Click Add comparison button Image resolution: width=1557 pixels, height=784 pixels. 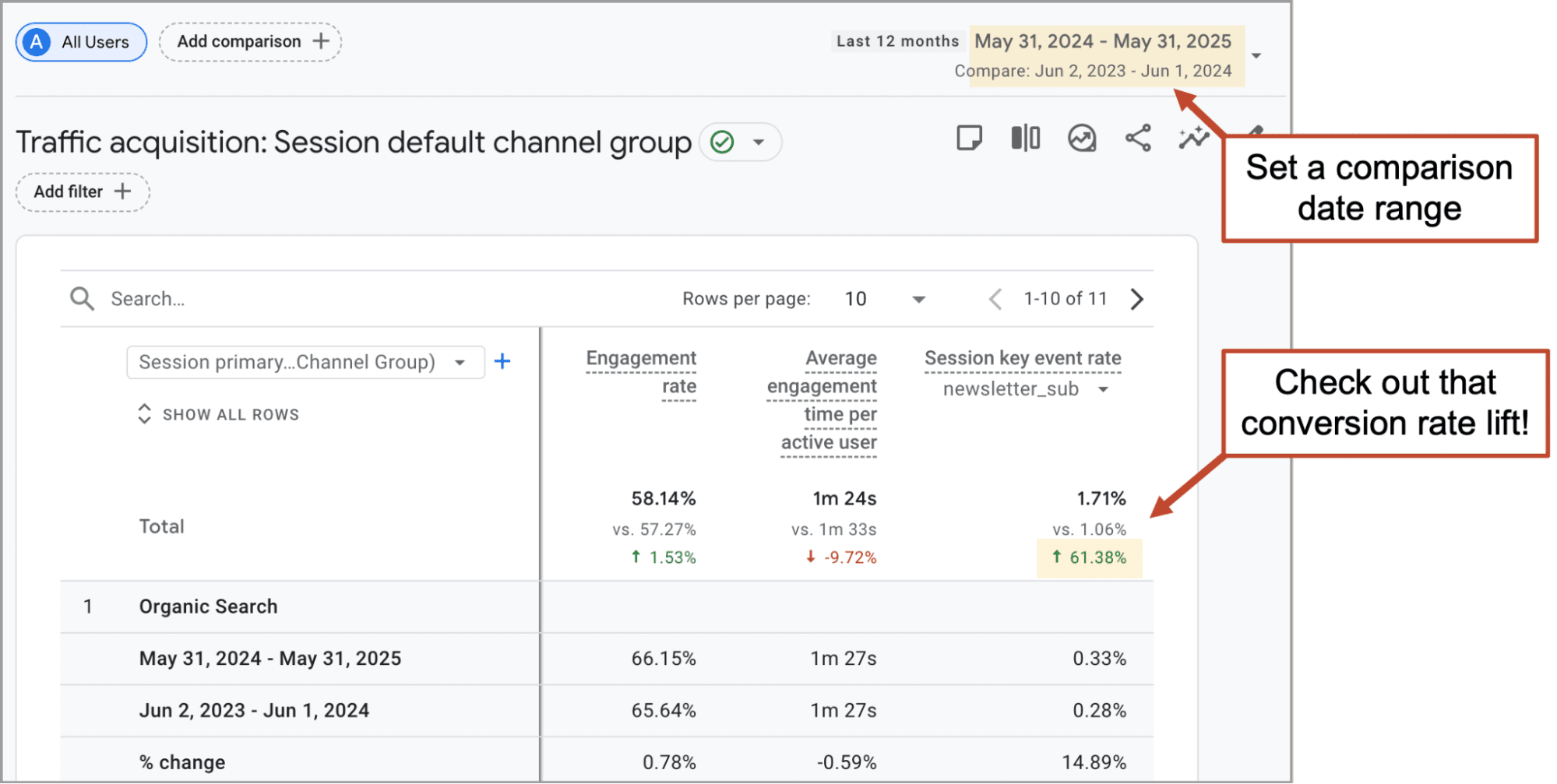(250, 42)
